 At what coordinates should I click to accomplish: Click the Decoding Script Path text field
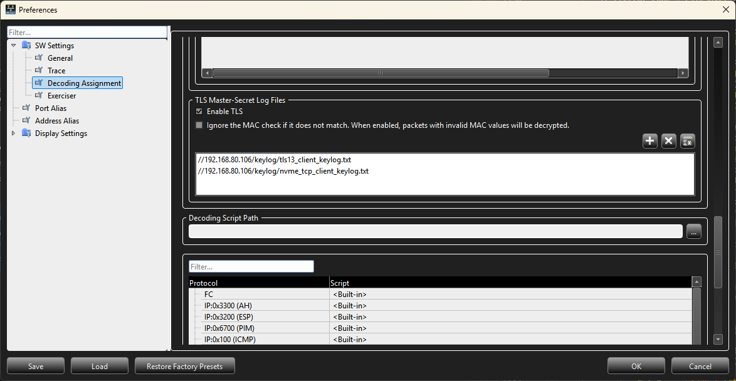point(436,231)
